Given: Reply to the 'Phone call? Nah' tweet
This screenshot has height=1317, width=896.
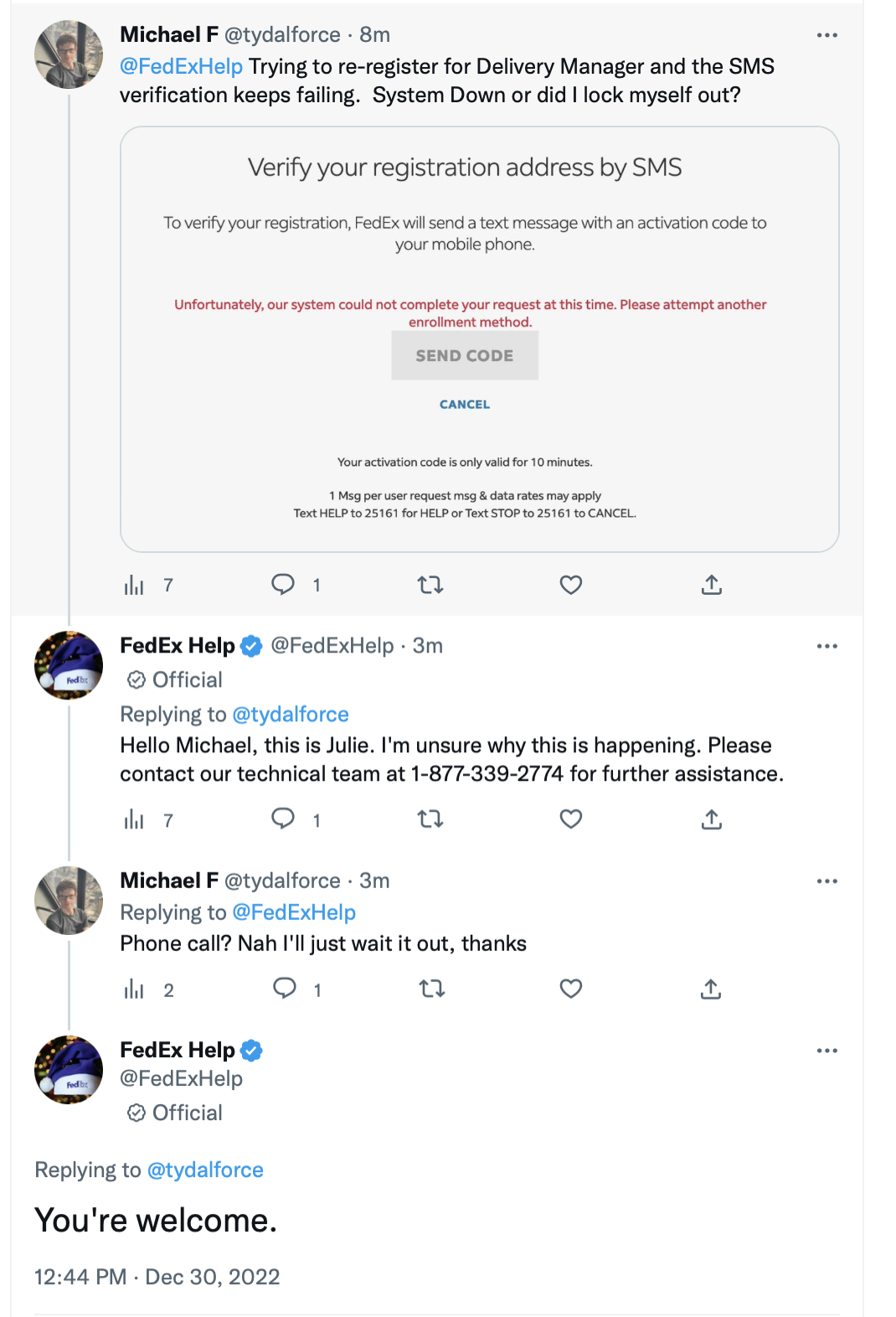Looking at the screenshot, I should point(285,989).
